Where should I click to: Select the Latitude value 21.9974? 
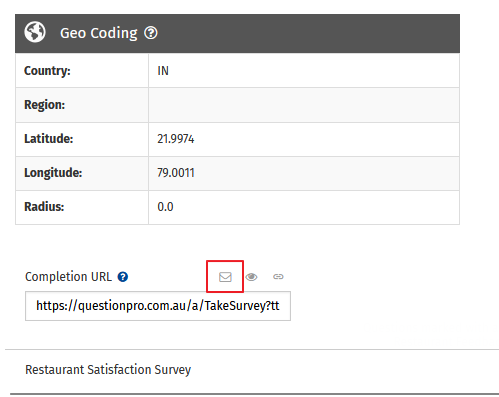click(176, 139)
